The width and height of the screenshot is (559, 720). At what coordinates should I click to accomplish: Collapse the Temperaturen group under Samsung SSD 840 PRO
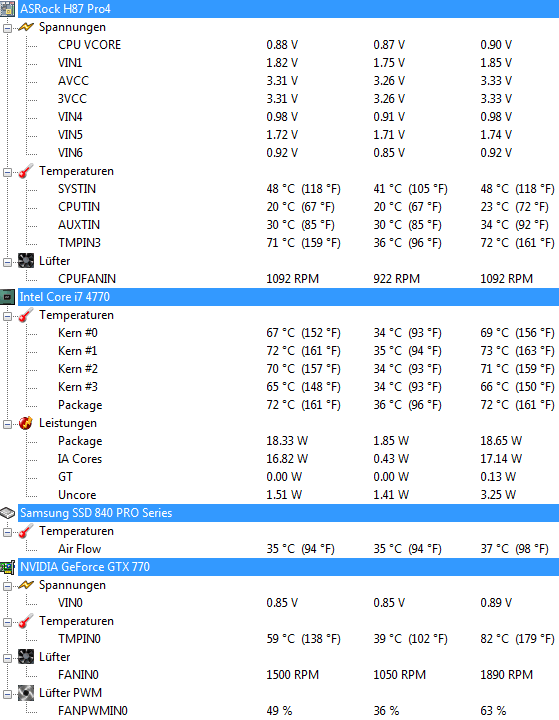pos(7,532)
